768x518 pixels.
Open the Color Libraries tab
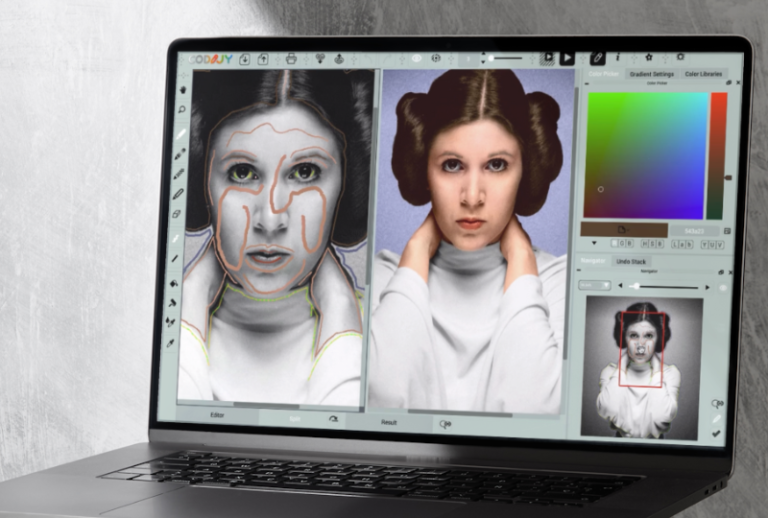704,74
